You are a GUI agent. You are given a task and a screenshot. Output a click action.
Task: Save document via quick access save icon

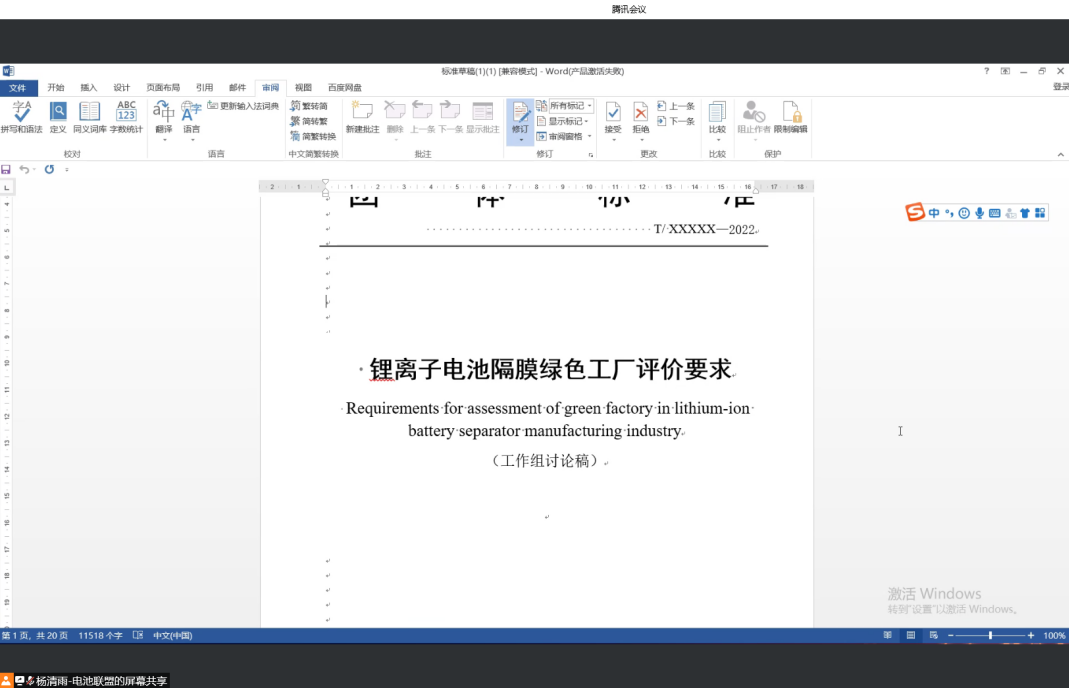point(6,169)
